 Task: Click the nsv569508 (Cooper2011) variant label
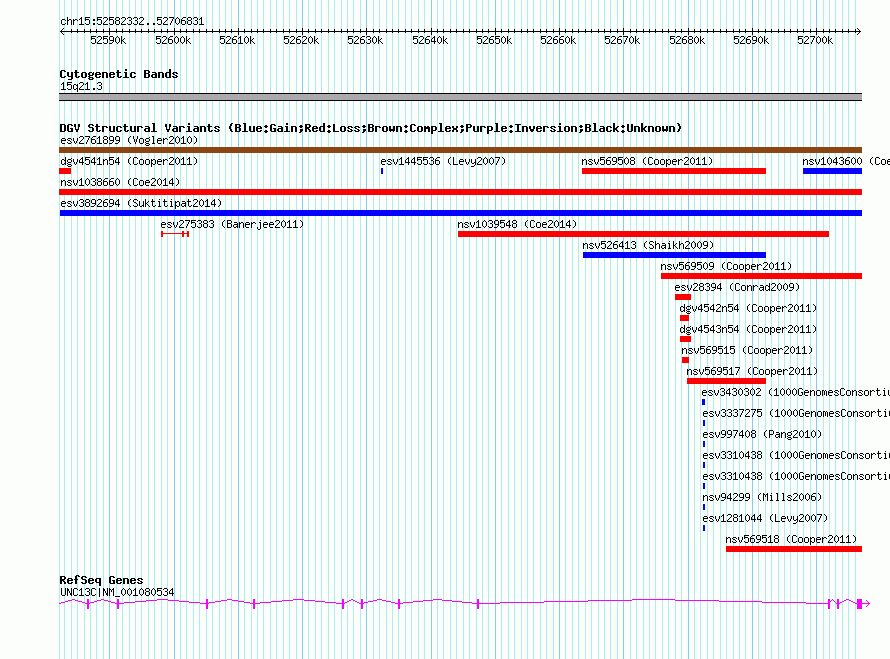click(x=647, y=161)
